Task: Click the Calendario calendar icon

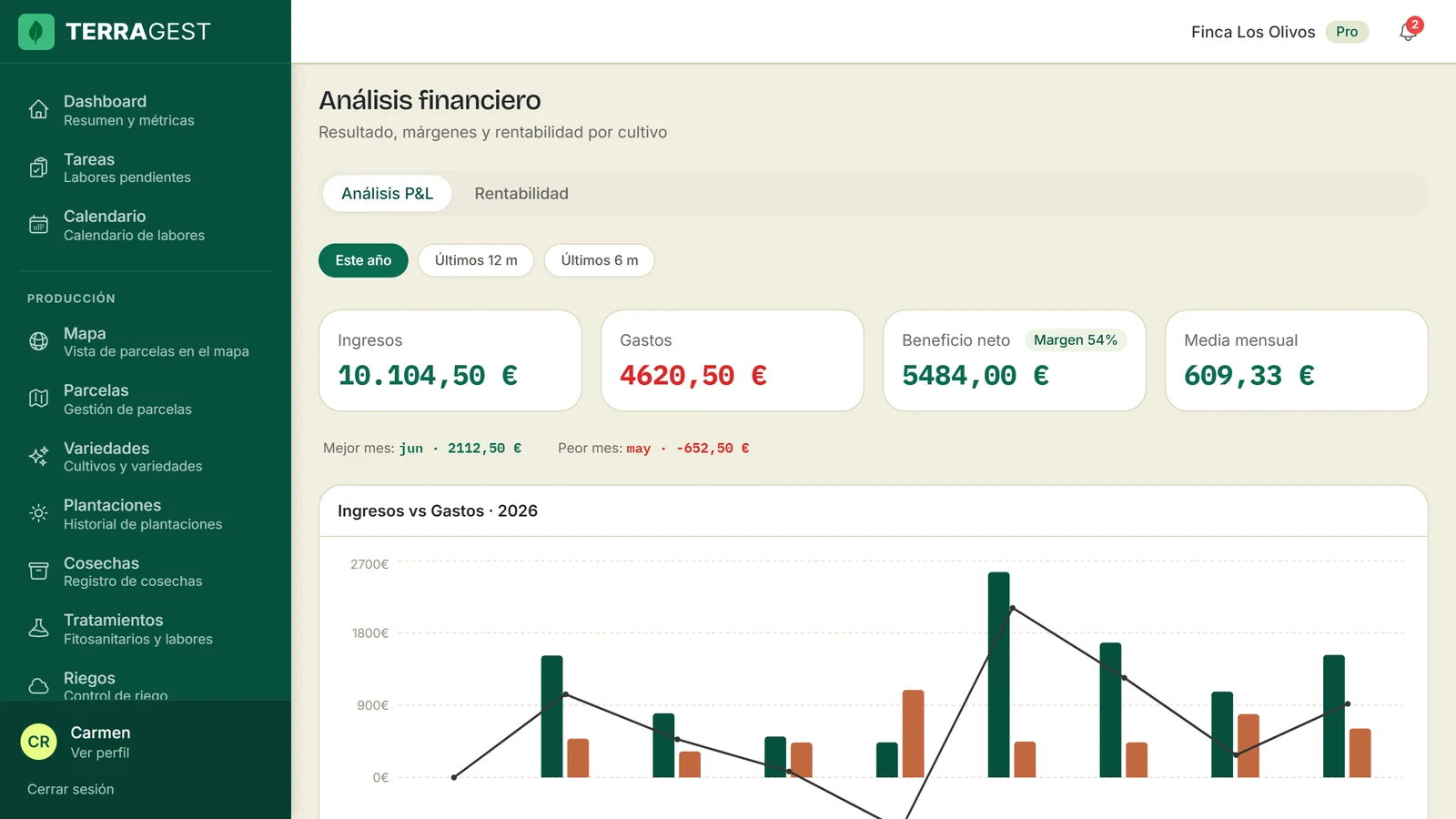Action: (x=38, y=225)
